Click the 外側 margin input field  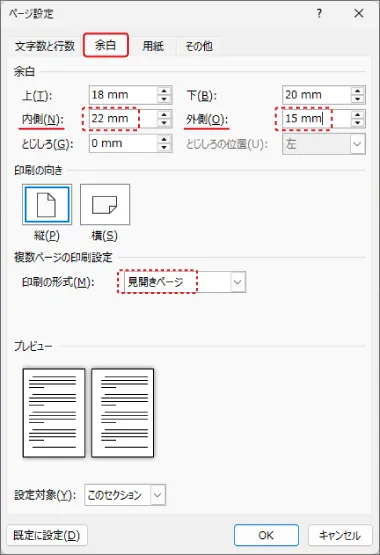[316, 119]
